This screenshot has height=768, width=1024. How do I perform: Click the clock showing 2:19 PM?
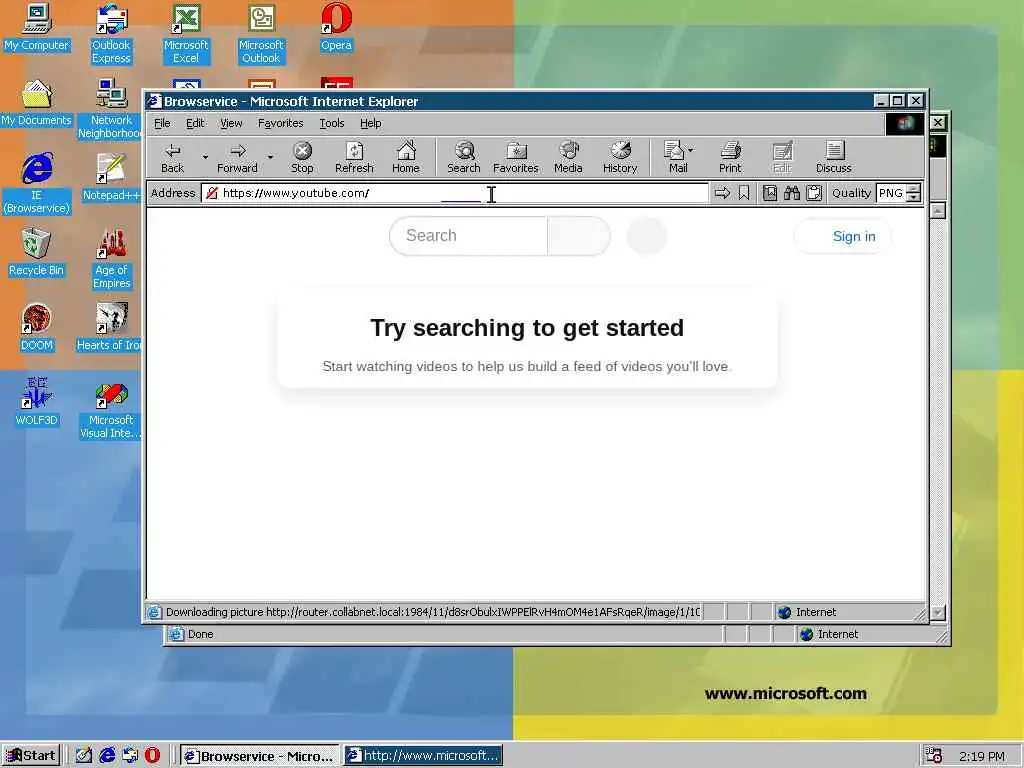coord(982,756)
